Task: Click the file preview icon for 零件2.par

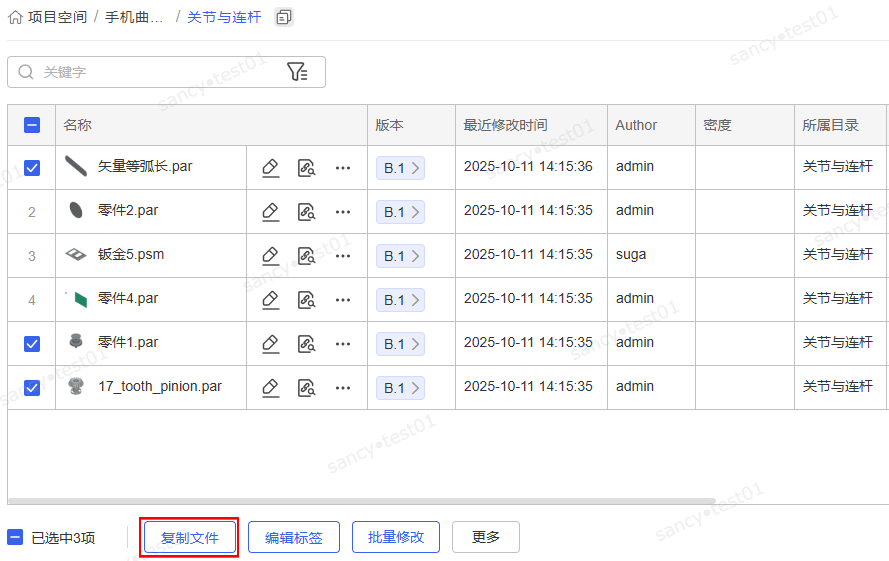Action: point(307,212)
